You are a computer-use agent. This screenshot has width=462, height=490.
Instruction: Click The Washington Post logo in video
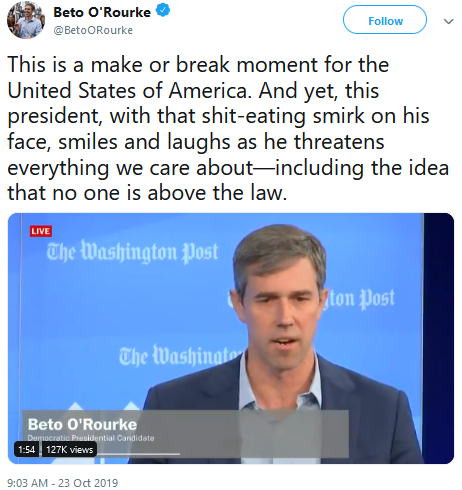(x=132, y=252)
